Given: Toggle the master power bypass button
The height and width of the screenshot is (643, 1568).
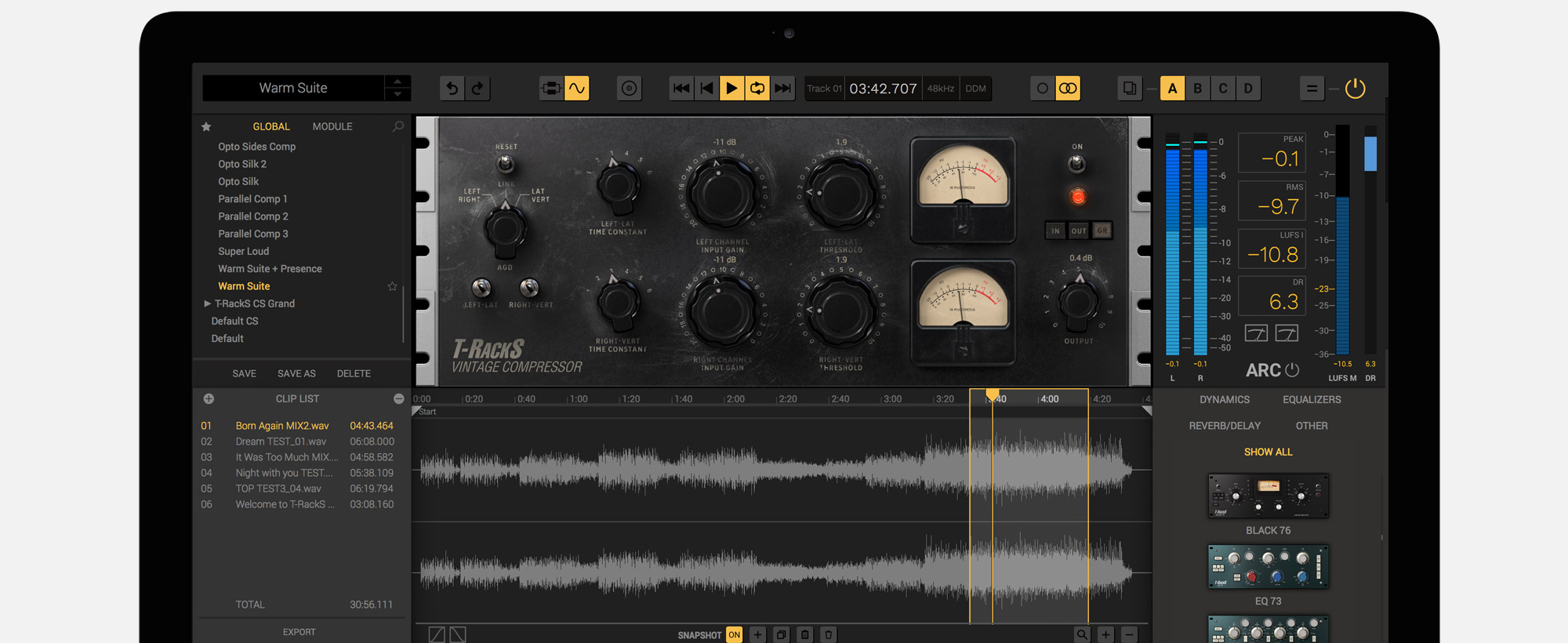Looking at the screenshot, I should (x=1356, y=89).
